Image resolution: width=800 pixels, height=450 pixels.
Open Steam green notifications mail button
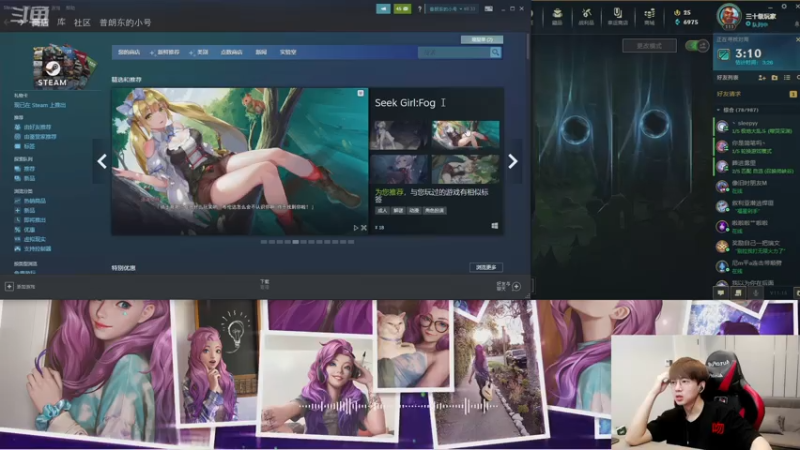(x=402, y=9)
